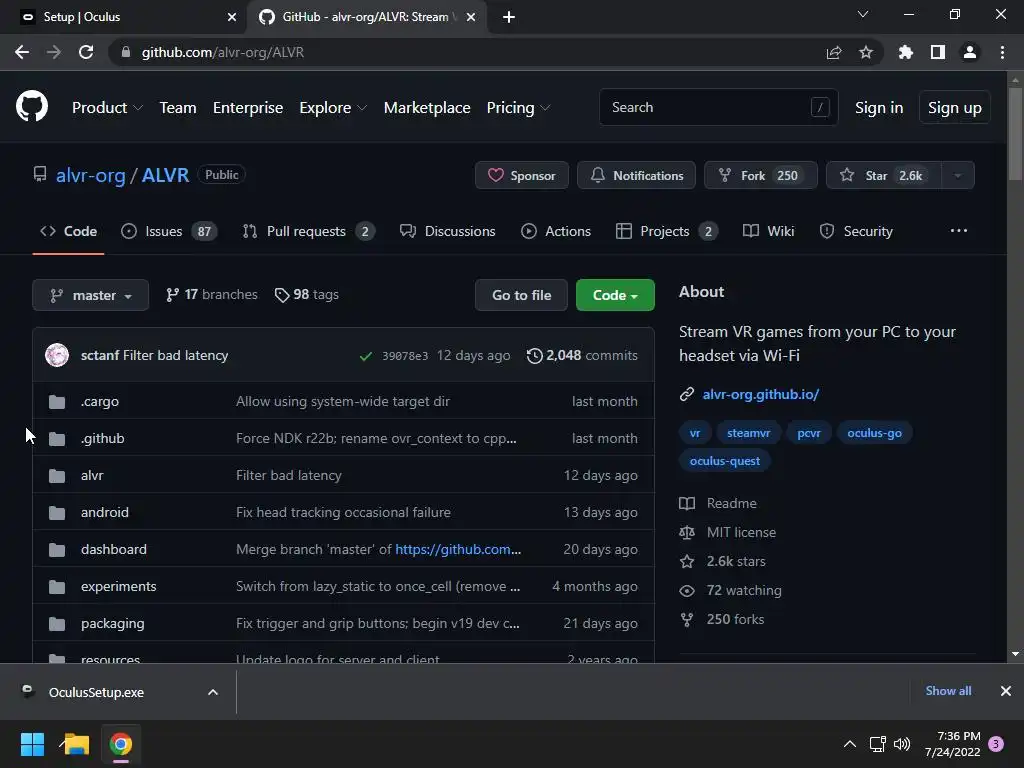Open the Windows Start menu
The width and height of the screenshot is (1024, 768).
(x=32, y=744)
